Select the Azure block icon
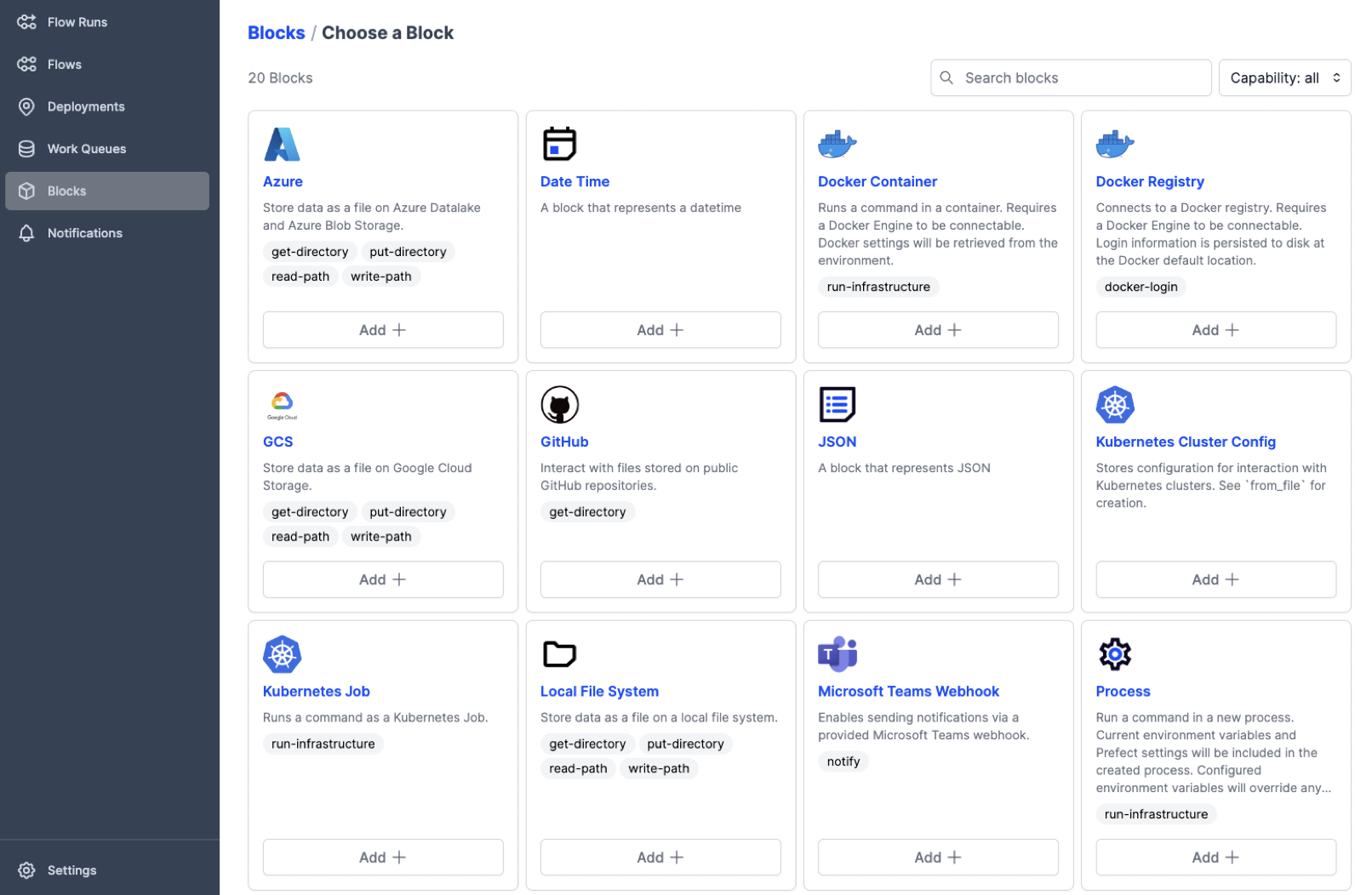Image resolution: width=1372 pixels, height=895 pixels. [x=282, y=144]
